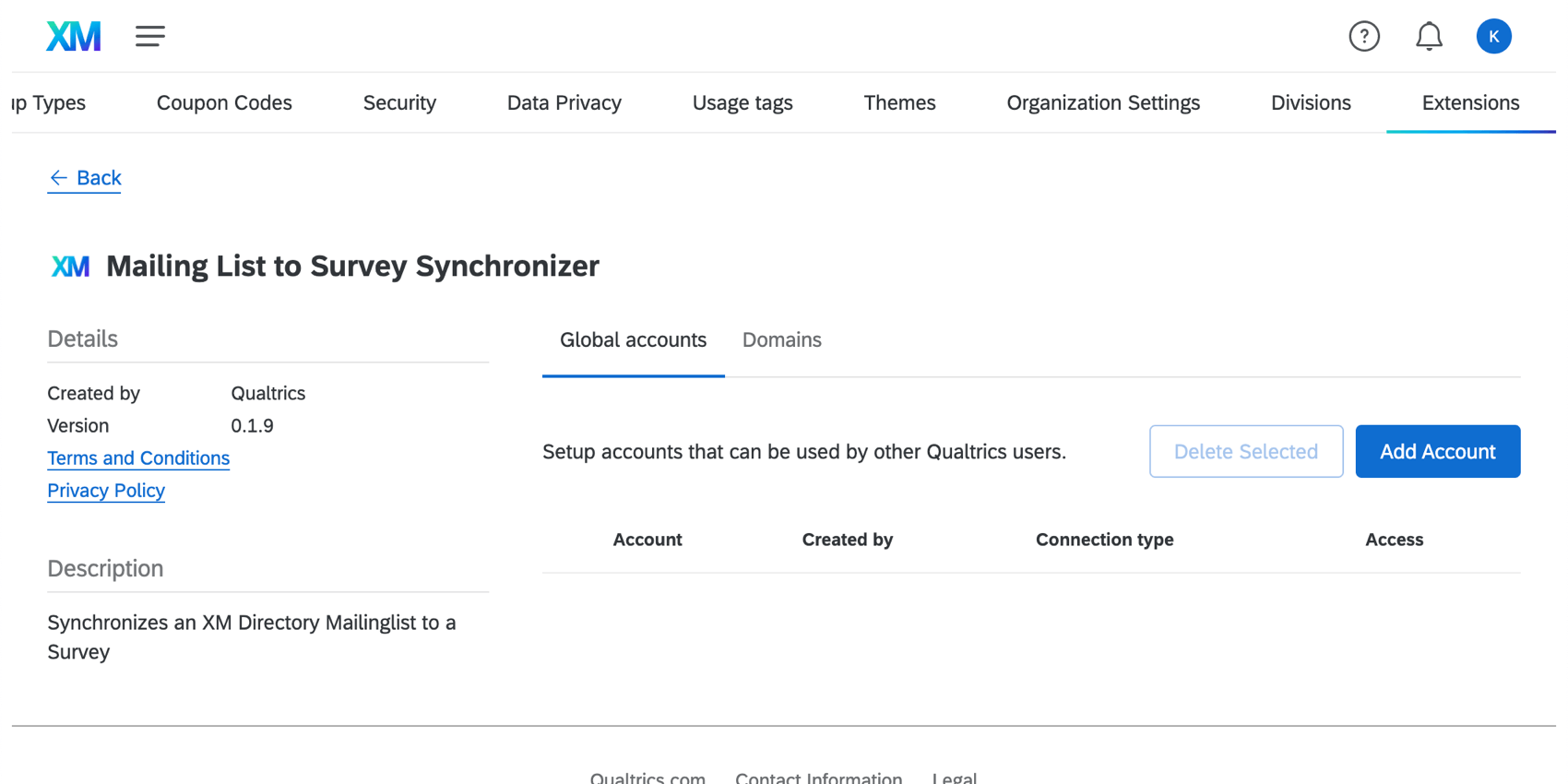Open the help question mark icon
The height and width of the screenshot is (784, 1568).
1363,37
